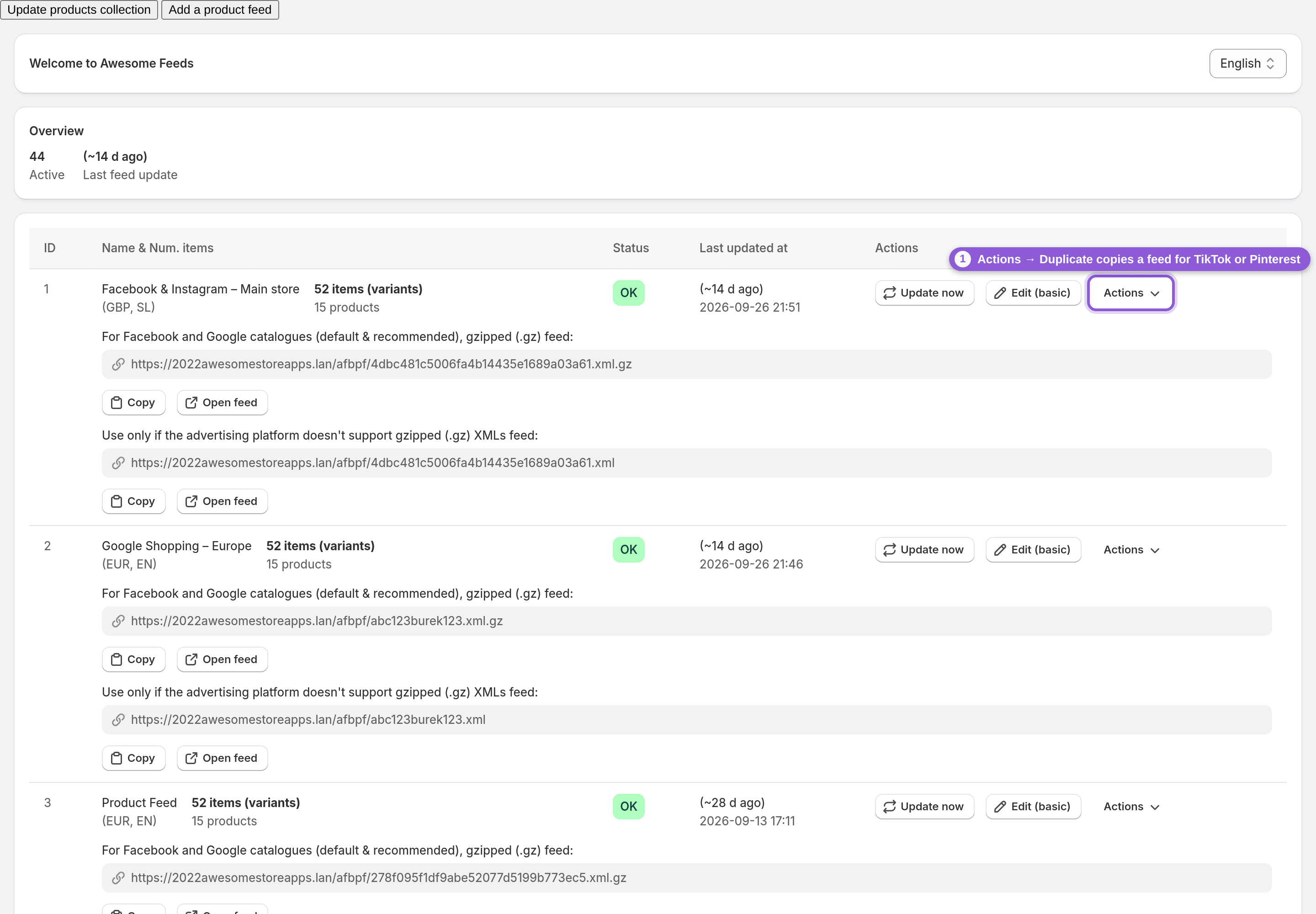Select the abc123burek123.xml URL field
This screenshot has width=1316, height=914.
click(x=687, y=720)
